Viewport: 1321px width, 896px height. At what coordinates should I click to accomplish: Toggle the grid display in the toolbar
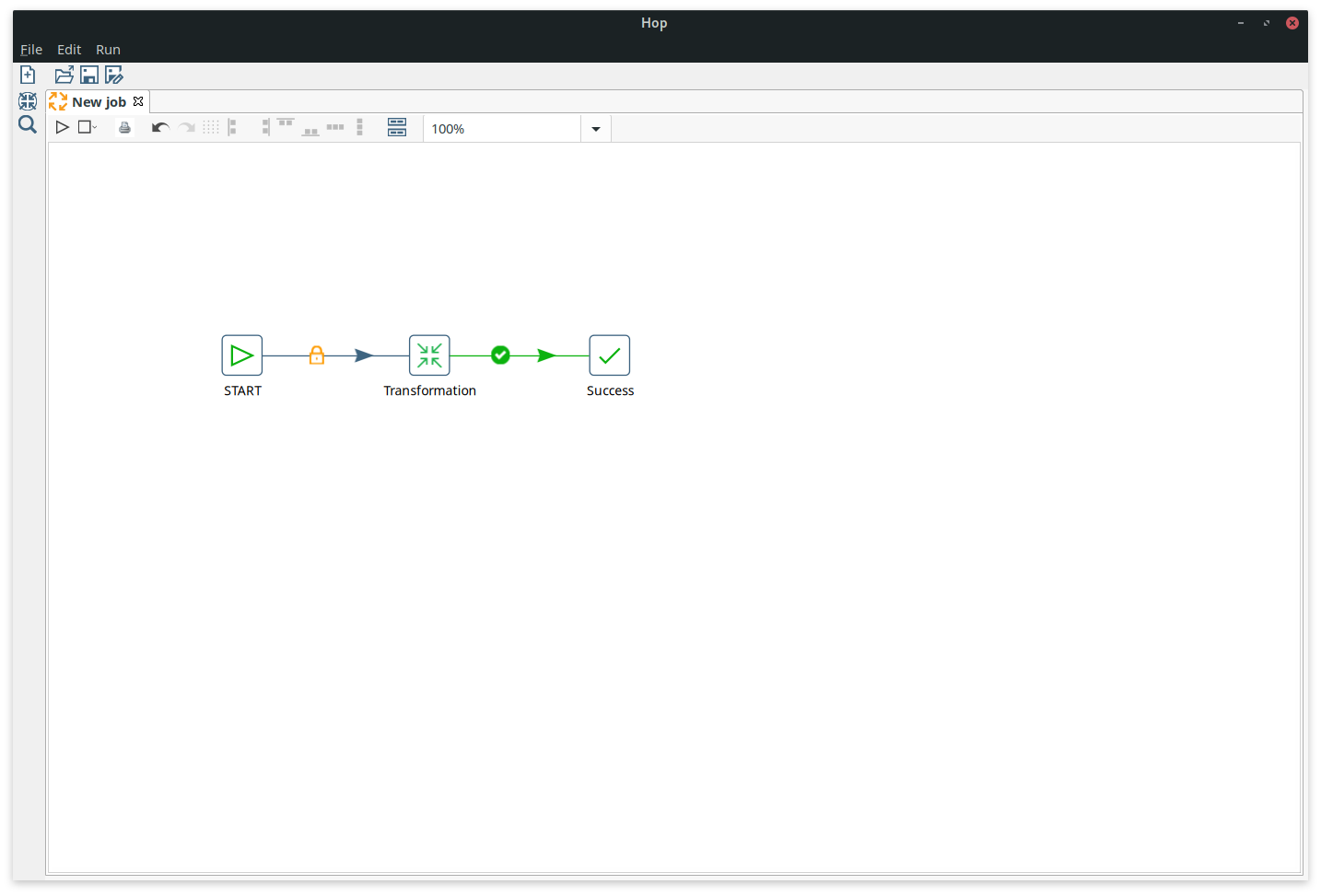tap(210, 126)
